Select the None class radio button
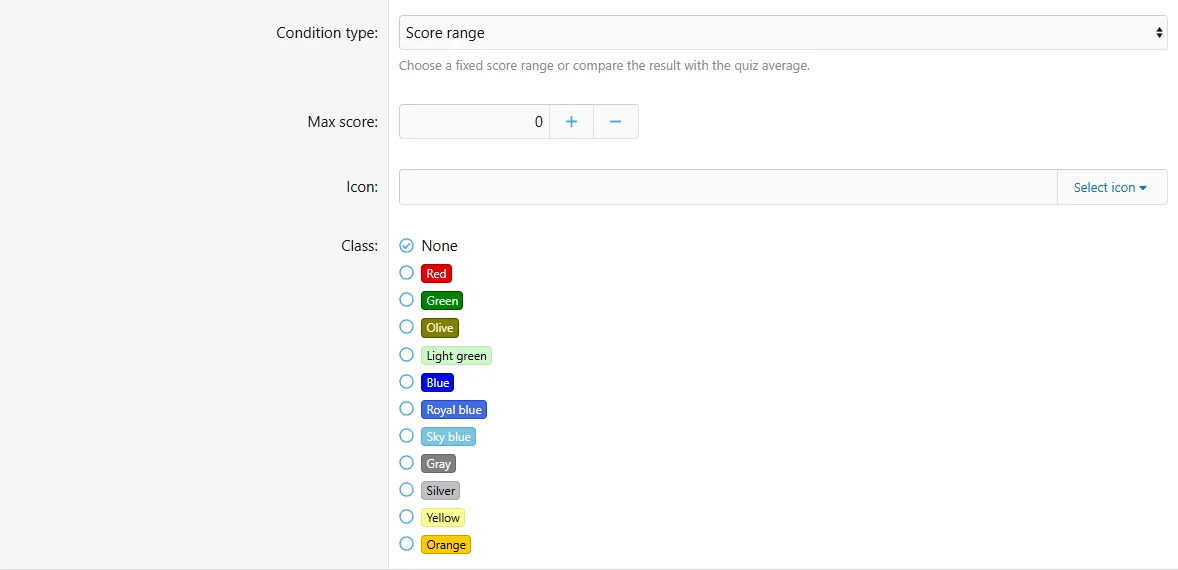Screen dimensions: 1178x570 (406, 246)
